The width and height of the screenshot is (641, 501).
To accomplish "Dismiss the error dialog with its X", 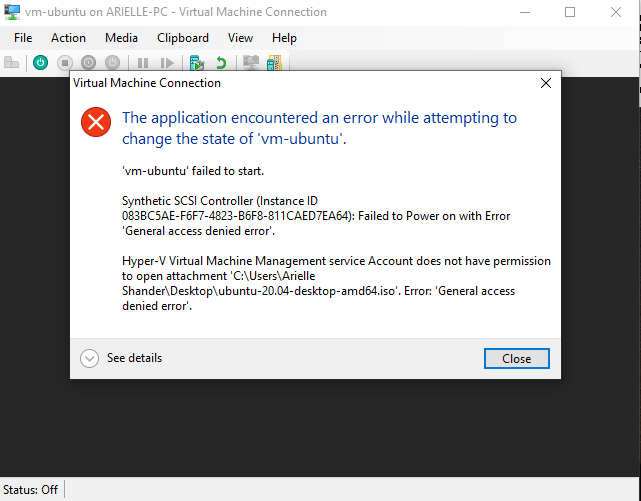I will tap(545, 84).
